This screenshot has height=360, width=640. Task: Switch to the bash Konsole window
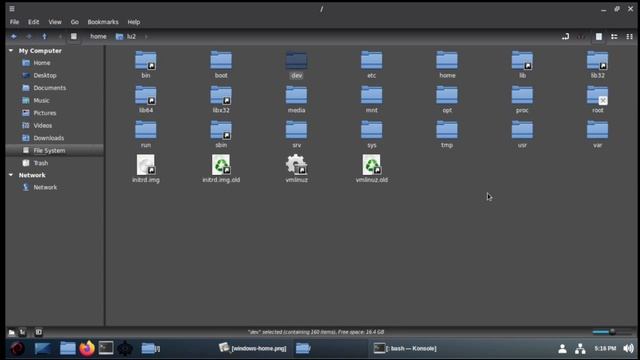coord(405,348)
